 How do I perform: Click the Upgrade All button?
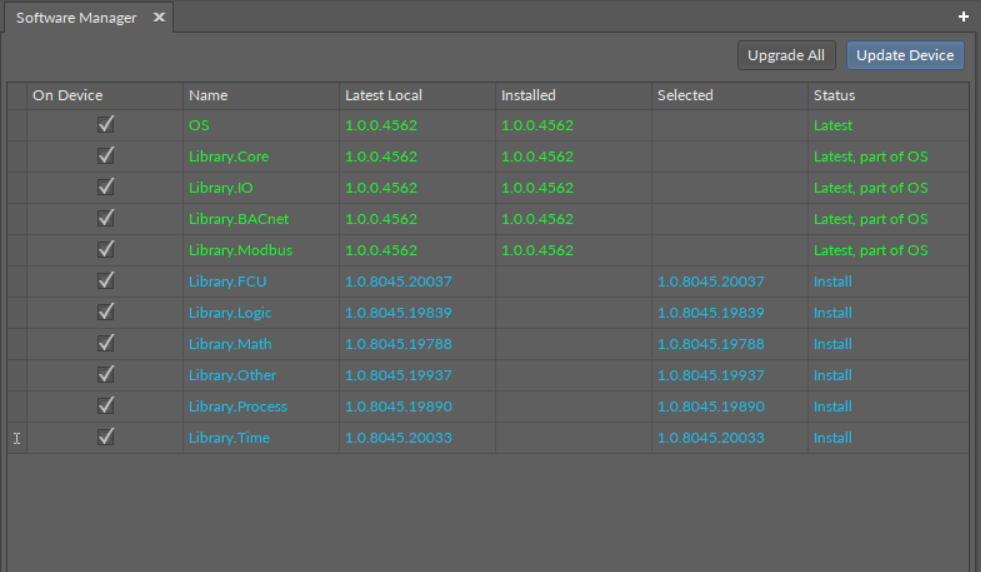(x=786, y=56)
